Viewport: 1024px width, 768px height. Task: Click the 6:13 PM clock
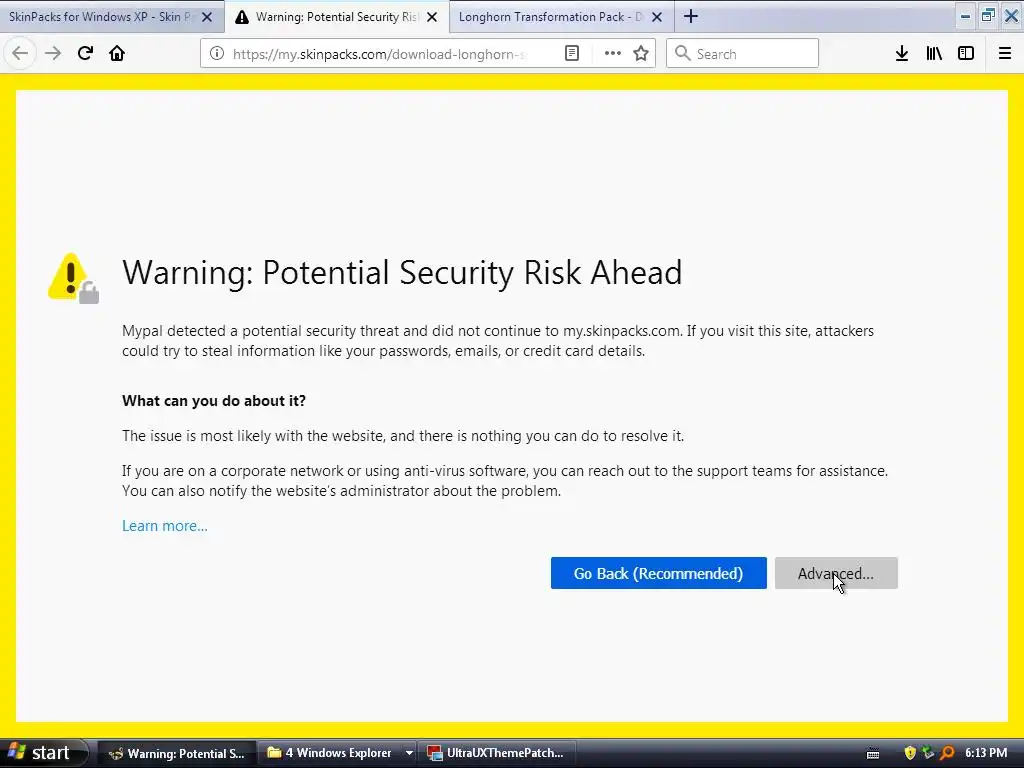click(x=986, y=753)
